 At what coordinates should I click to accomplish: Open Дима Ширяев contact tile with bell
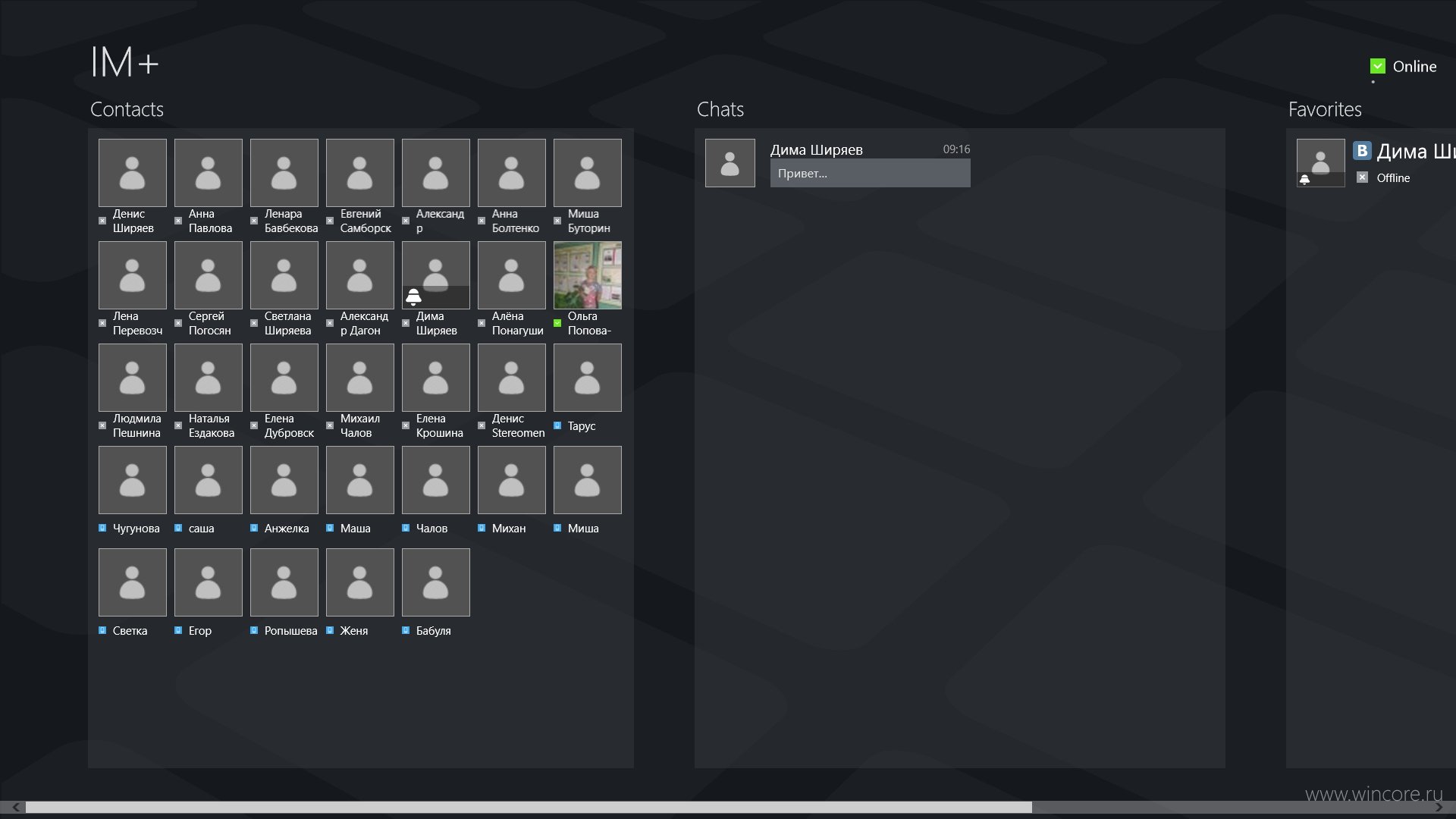coord(435,275)
